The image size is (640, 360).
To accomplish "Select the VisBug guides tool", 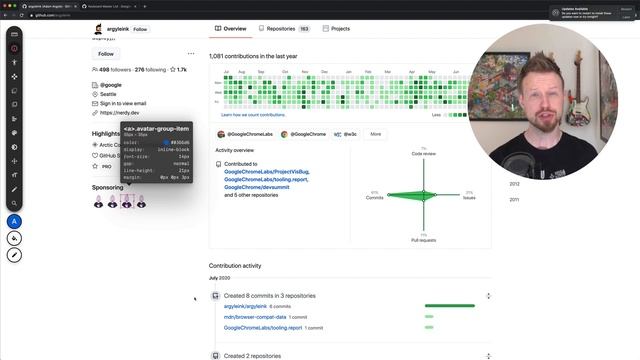I will [14, 34].
